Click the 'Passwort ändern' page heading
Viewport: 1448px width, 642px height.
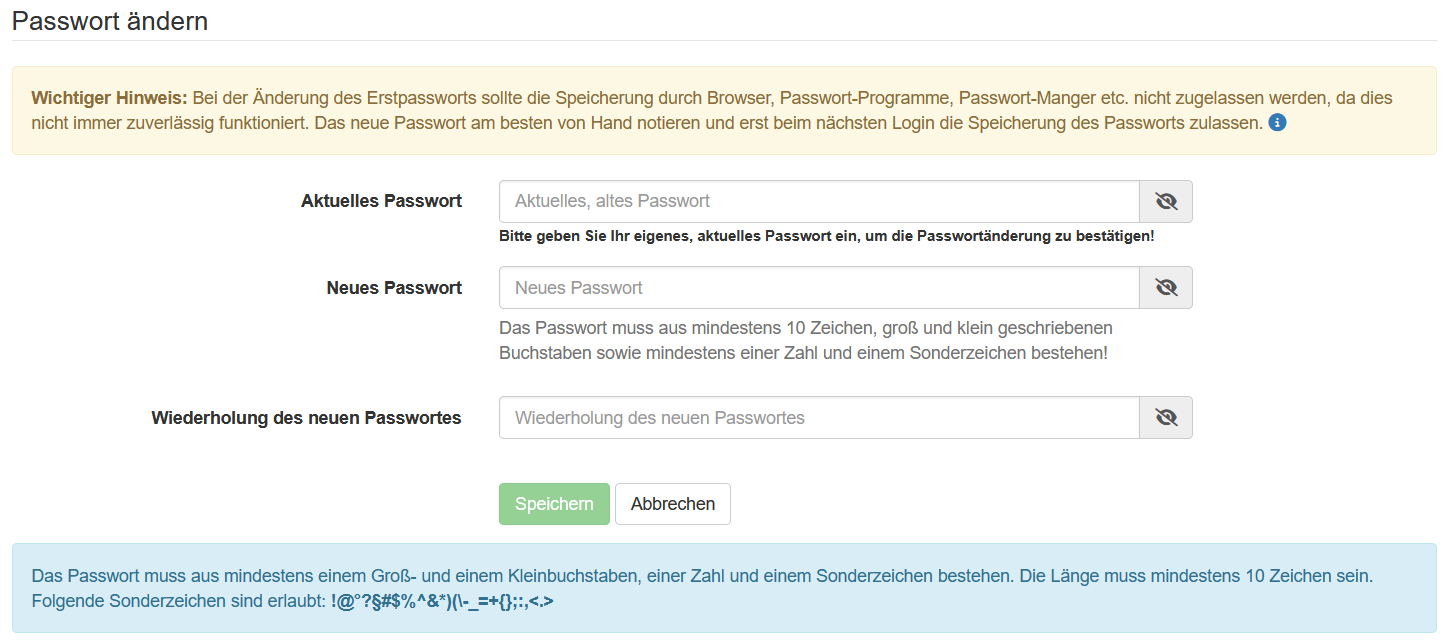pyautogui.click(x=110, y=21)
